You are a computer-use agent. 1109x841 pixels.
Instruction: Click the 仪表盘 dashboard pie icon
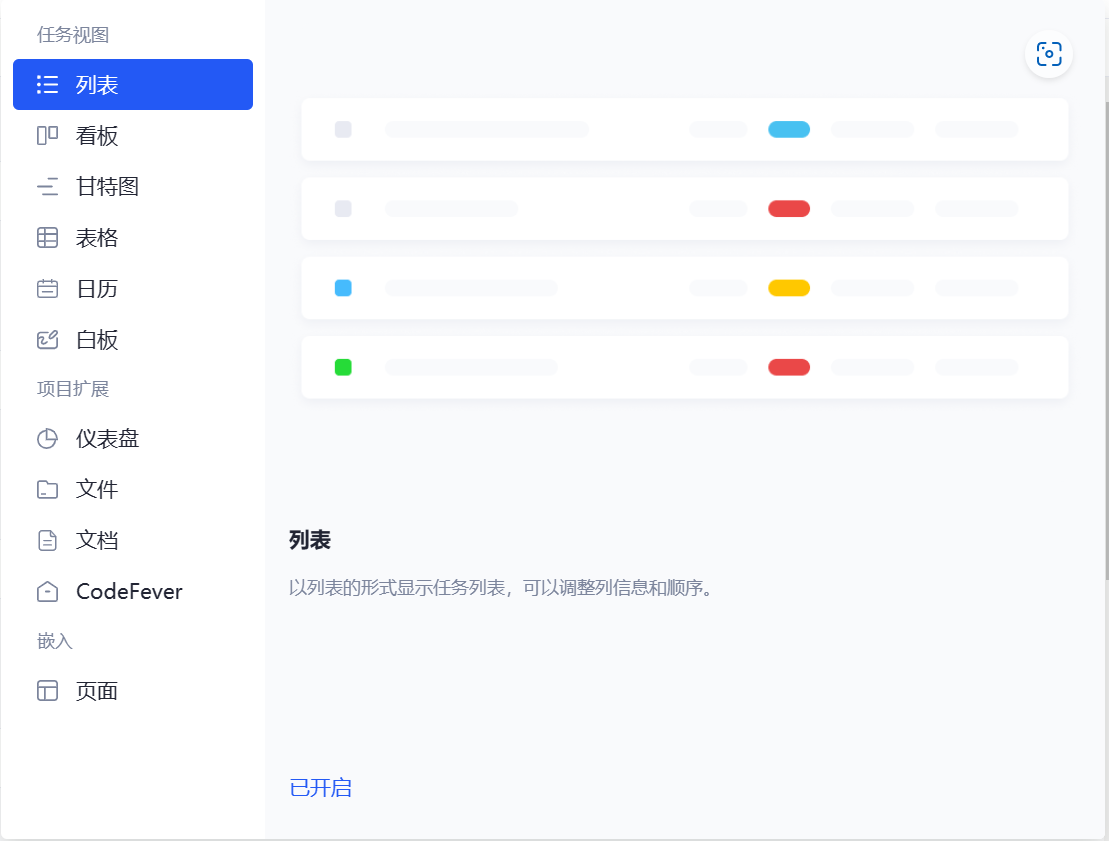[x=47, y=438]
